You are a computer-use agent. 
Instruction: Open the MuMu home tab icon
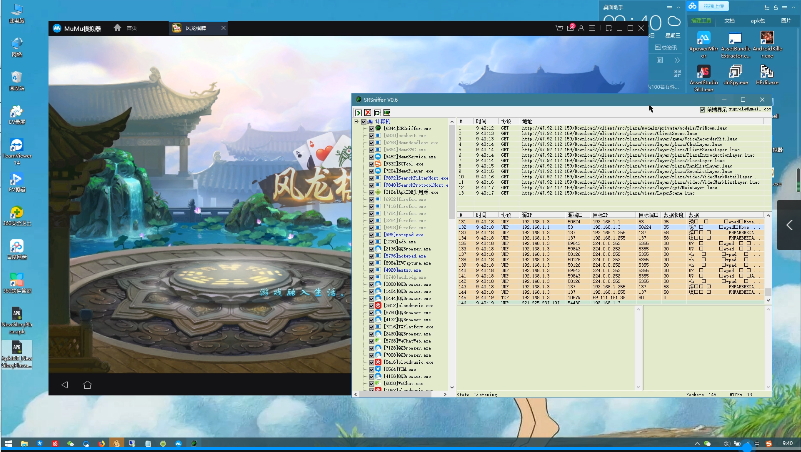point(117,28)
